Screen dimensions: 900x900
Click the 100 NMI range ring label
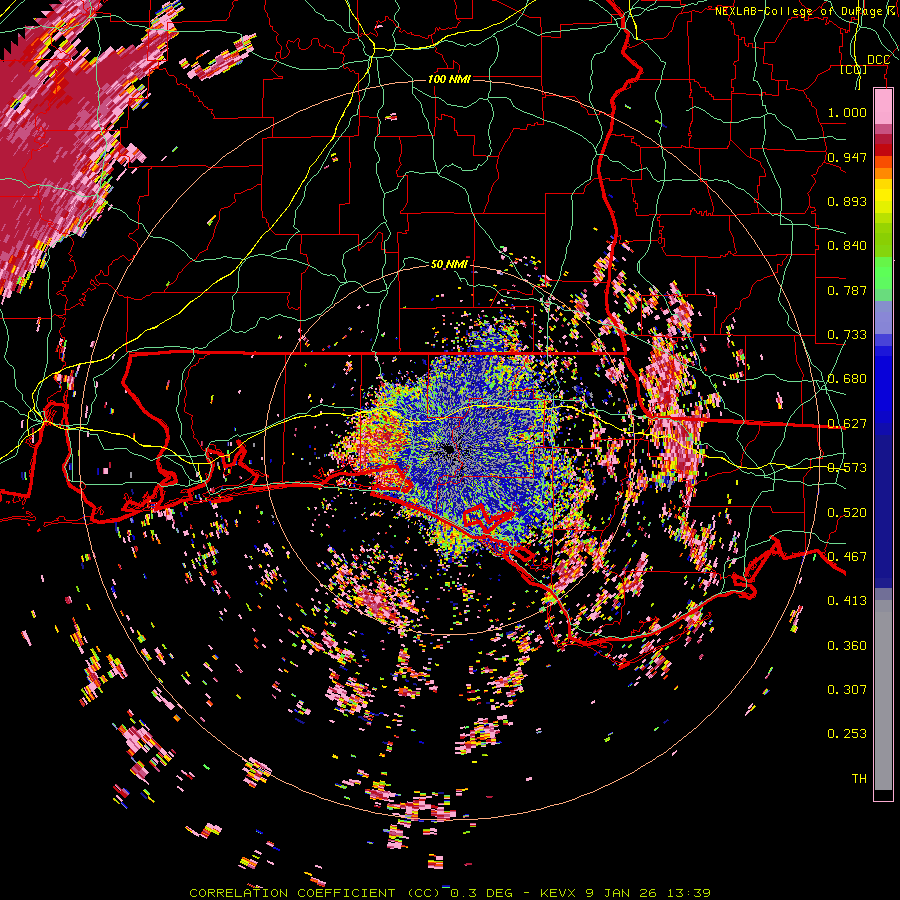tap(449, 79)
